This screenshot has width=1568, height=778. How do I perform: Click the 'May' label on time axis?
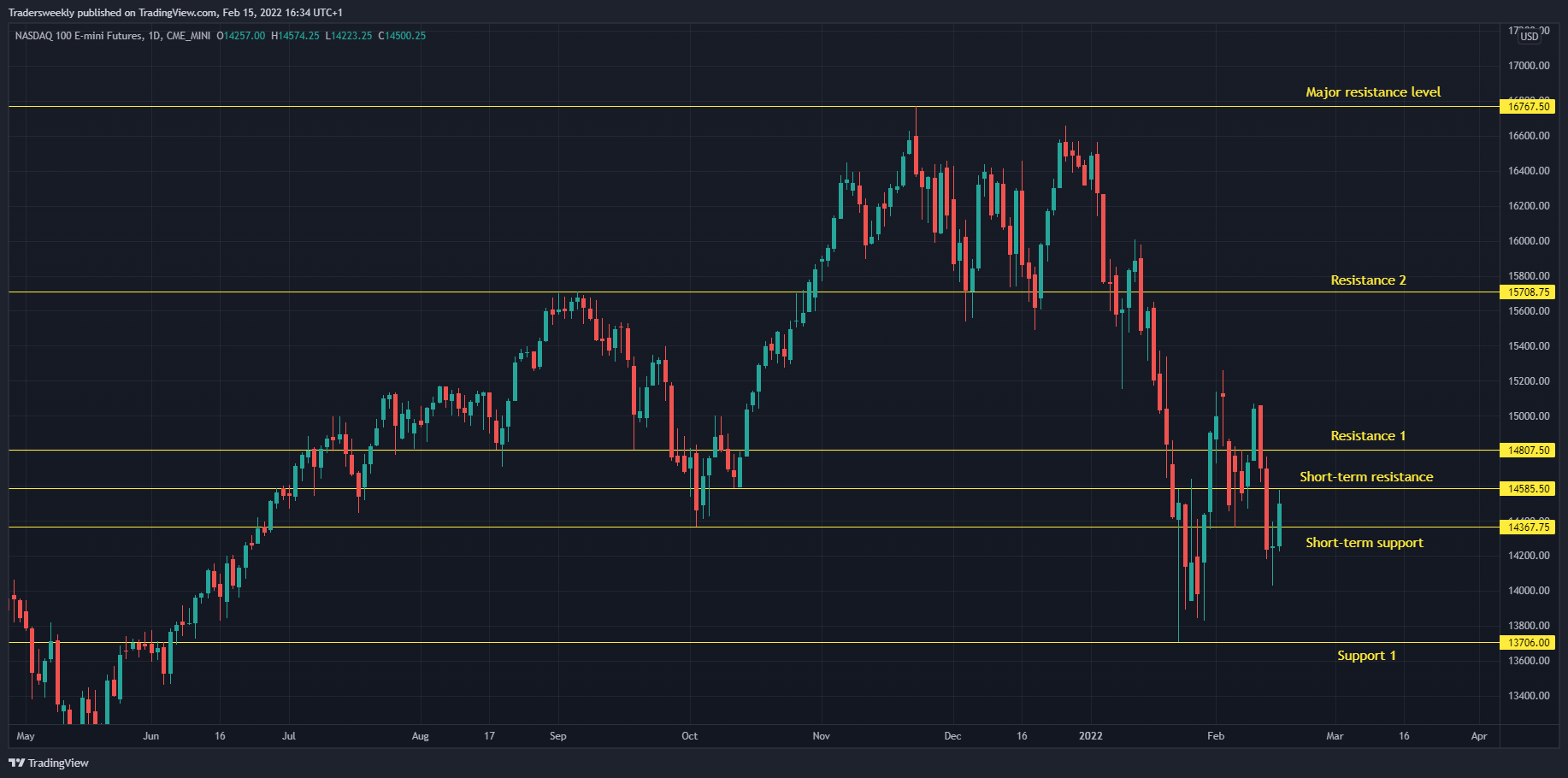tap(26, 736)
